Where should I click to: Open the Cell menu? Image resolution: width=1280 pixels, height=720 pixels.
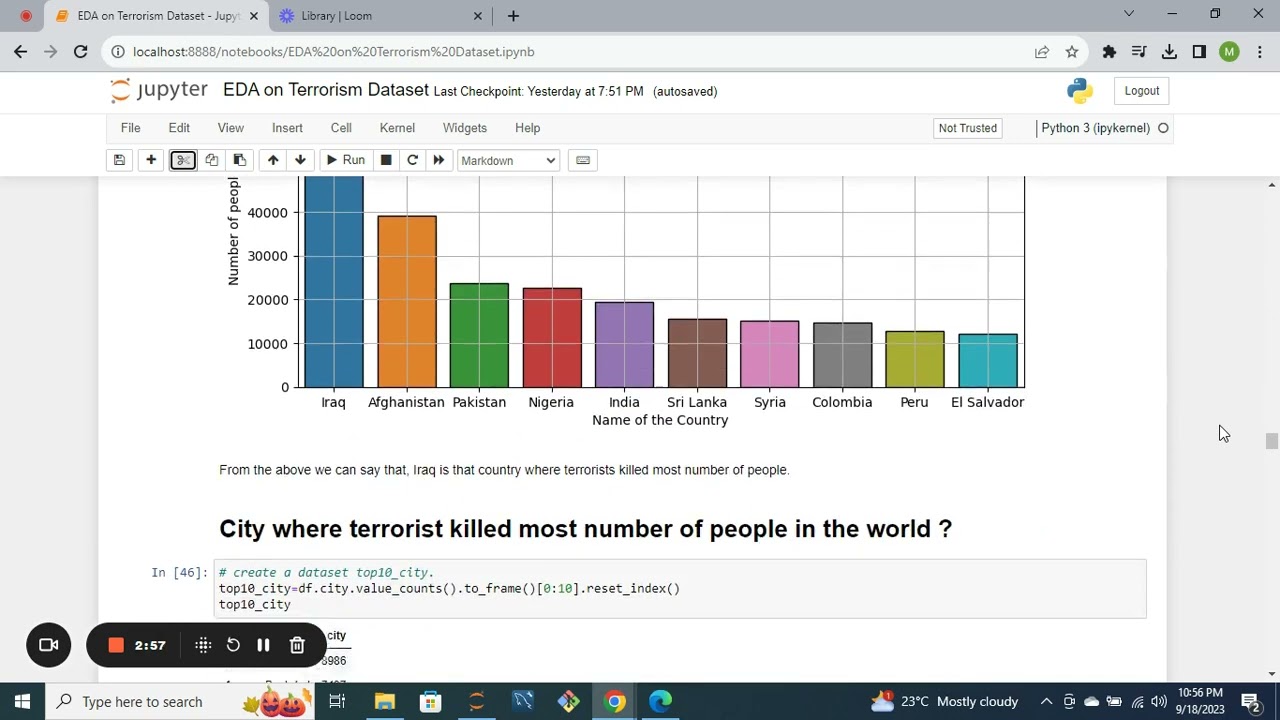click(x=341, y=128)
